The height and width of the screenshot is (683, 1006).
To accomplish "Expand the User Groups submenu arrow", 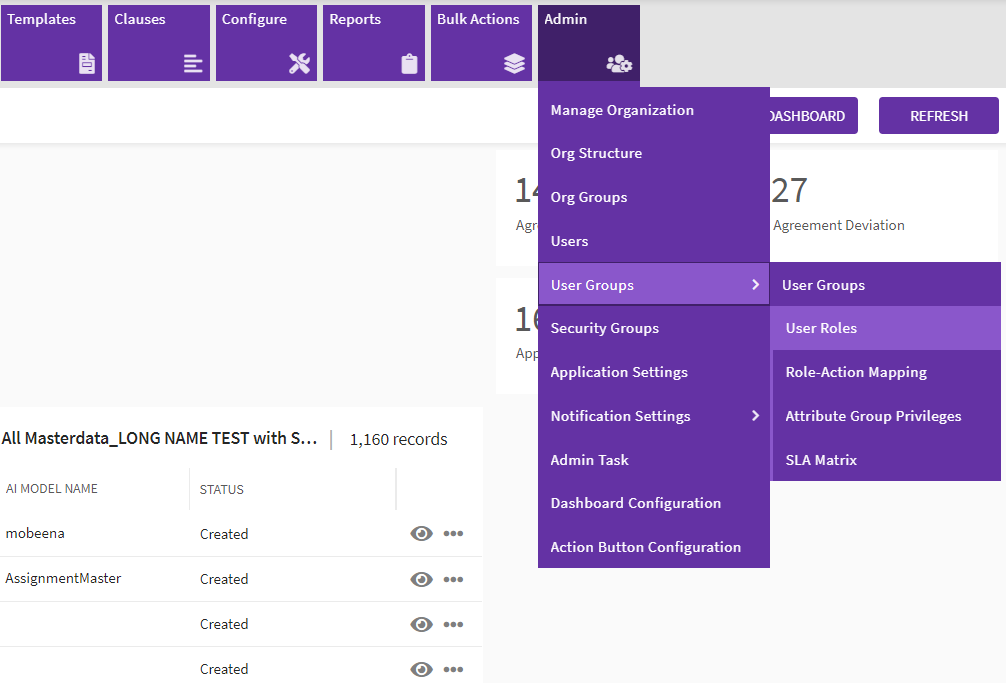I will click(755, 285).
